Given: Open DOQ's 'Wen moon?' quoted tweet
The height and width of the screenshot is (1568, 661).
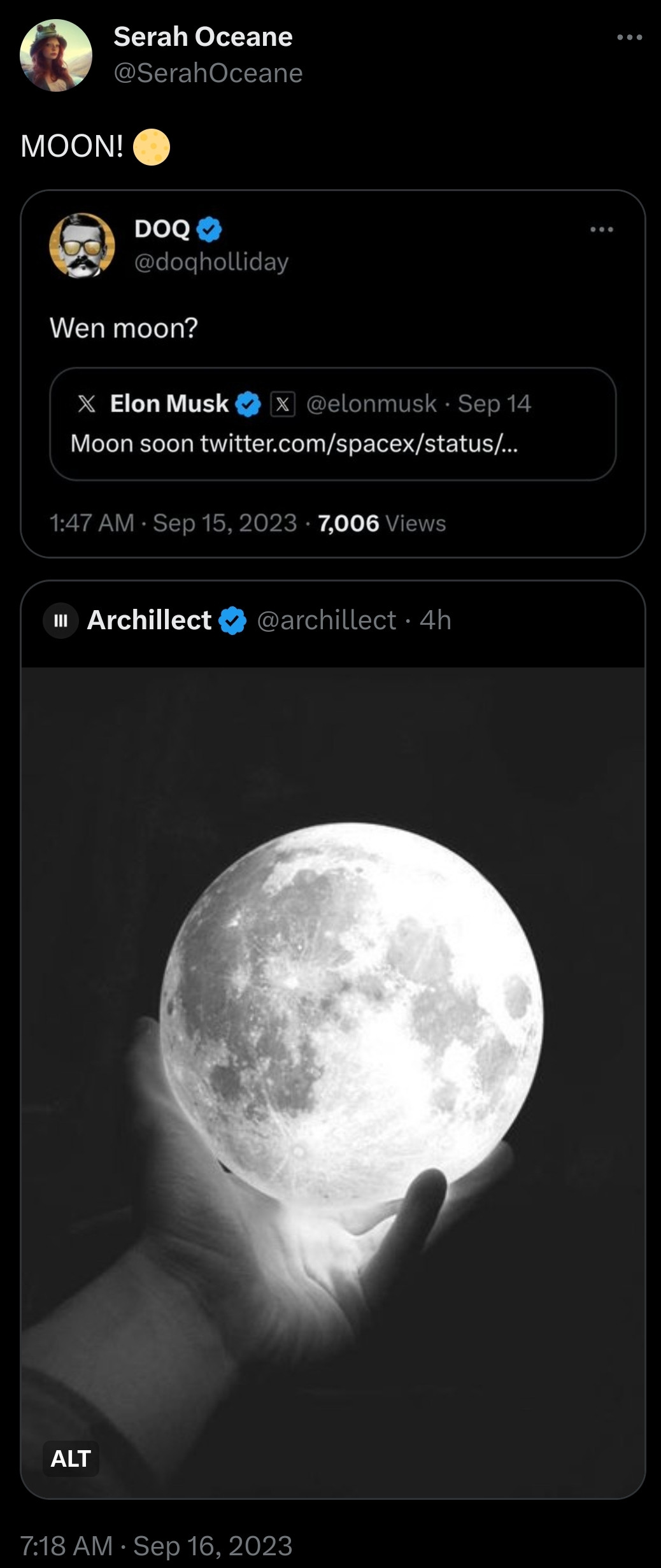Looking at the screenshot, I should point(124,329).
